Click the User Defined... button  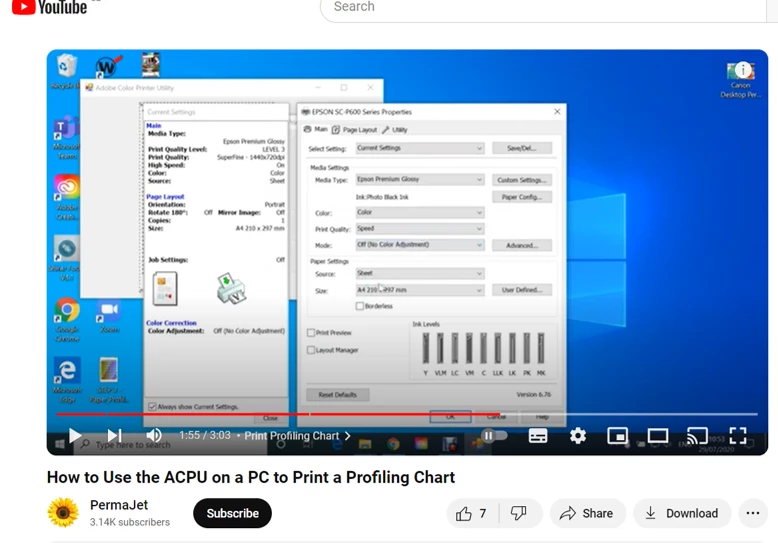(521, 290)
